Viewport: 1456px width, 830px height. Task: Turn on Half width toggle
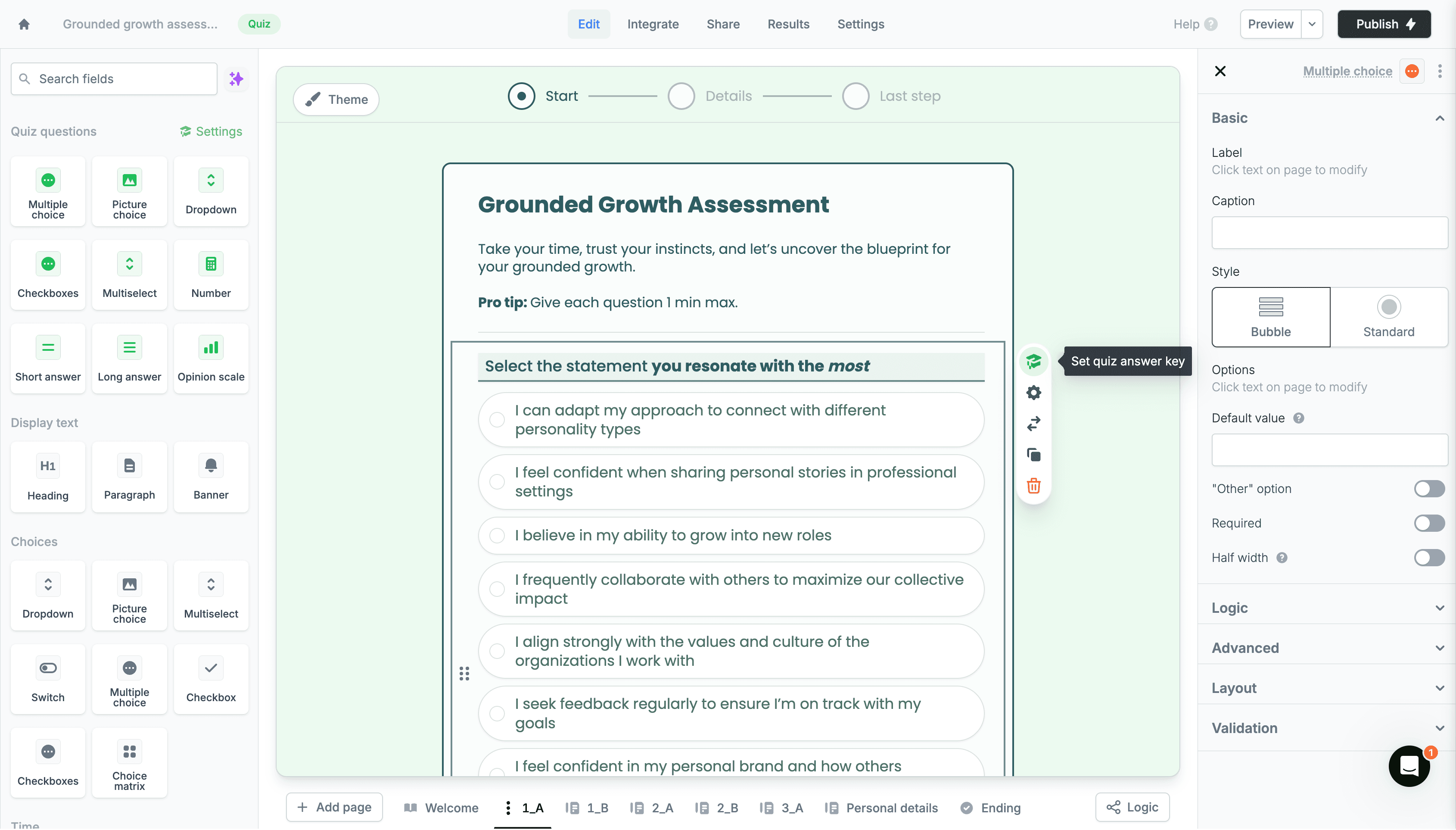(x=1429, y=558)
